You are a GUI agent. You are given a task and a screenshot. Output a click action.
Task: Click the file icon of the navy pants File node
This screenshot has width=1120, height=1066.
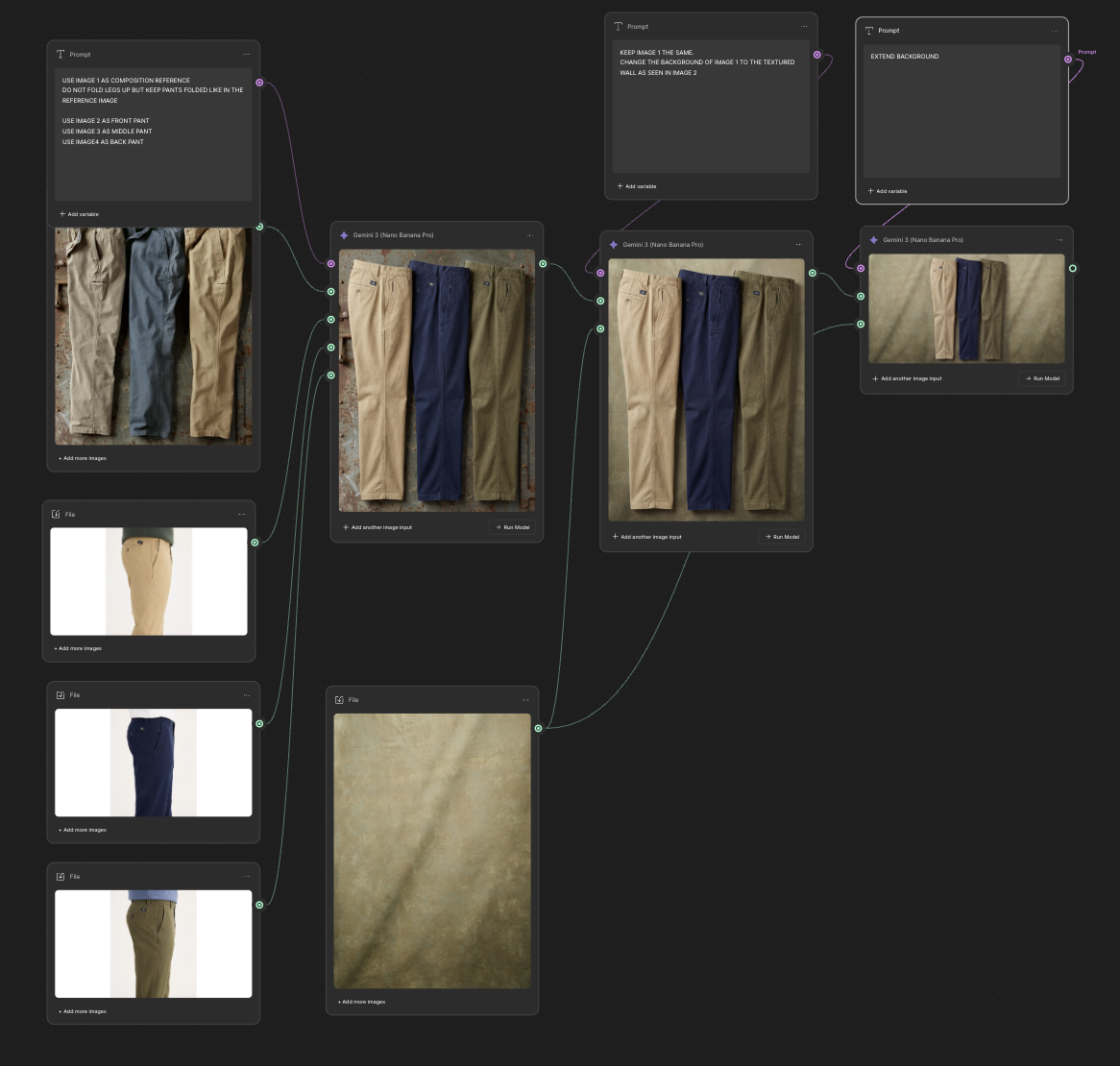[60, 694]
